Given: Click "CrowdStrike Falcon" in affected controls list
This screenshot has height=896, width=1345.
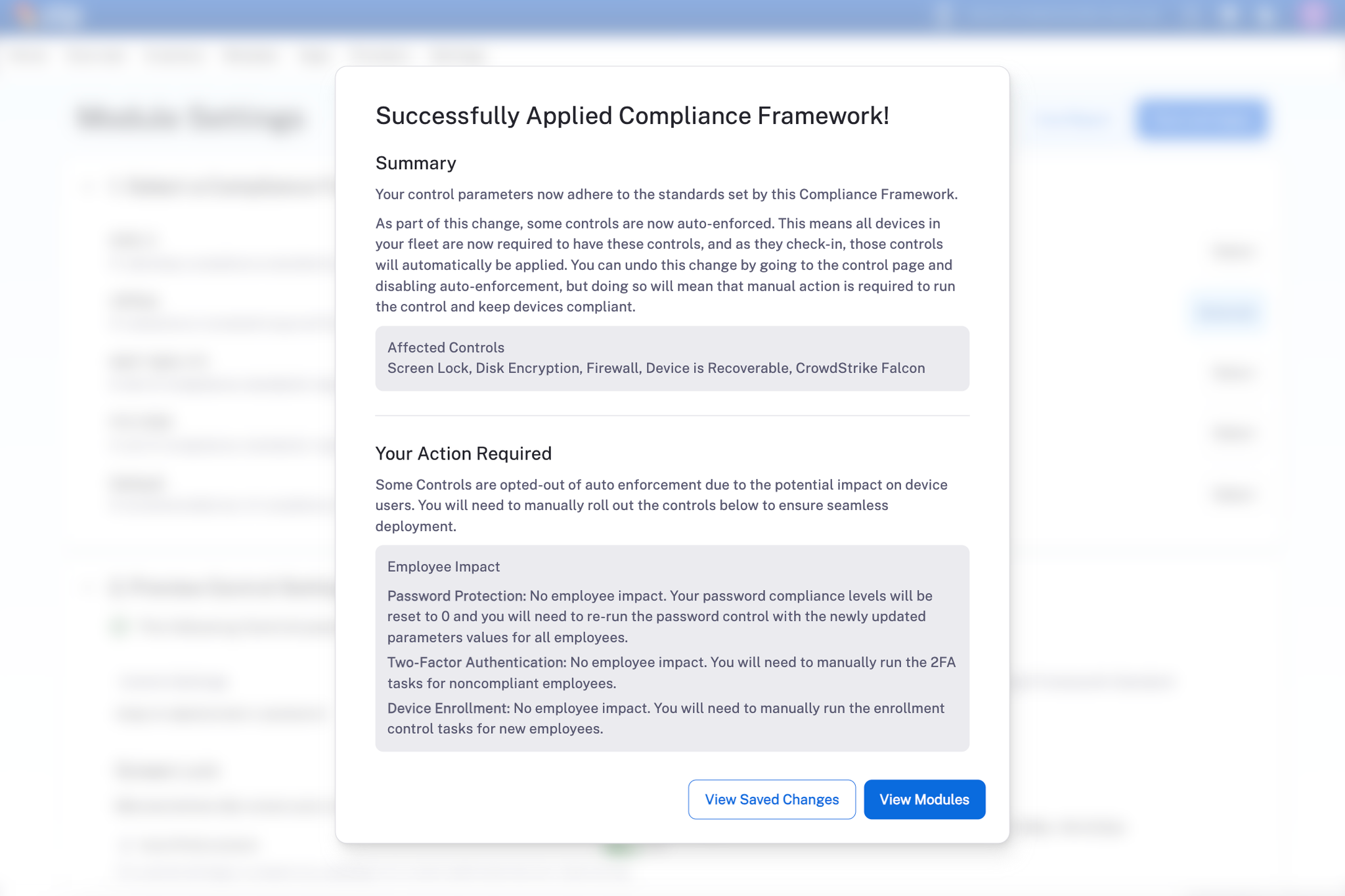Looking at the screenshot, I should pyautogui.click(x=860, y=368).
